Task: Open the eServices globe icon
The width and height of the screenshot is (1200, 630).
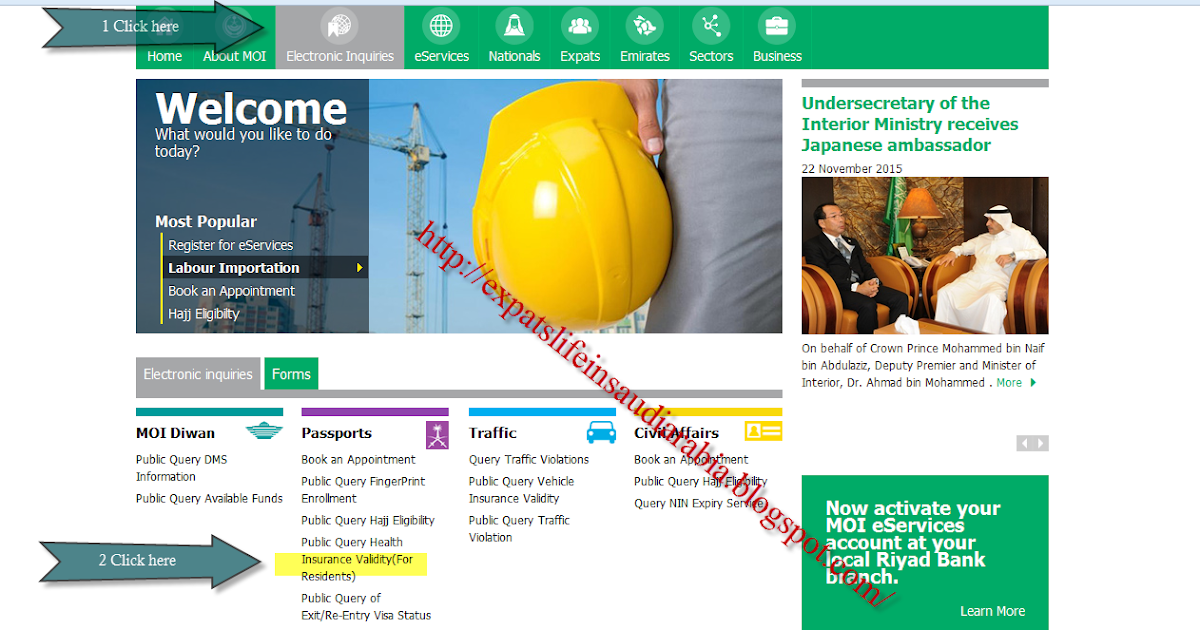Action: point(441,27)
